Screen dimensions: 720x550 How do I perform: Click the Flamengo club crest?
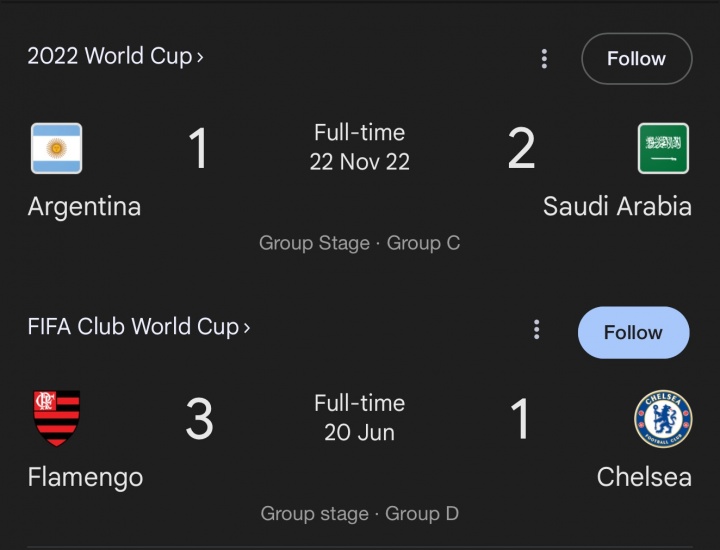point(56,419)
